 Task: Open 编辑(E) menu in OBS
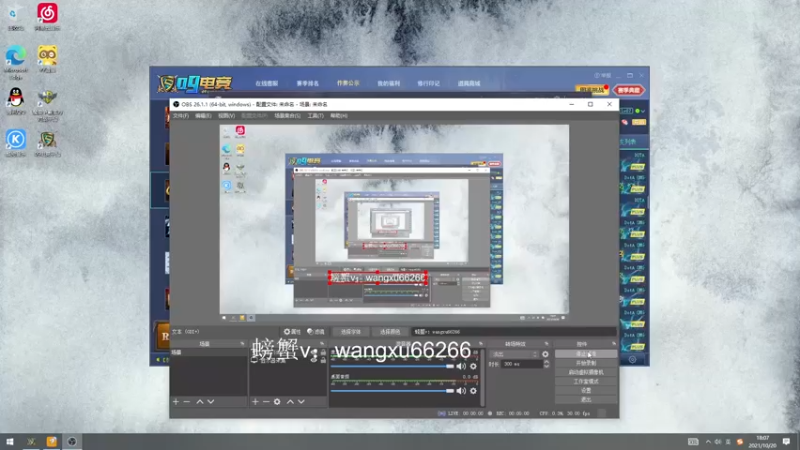click(203, 116)
